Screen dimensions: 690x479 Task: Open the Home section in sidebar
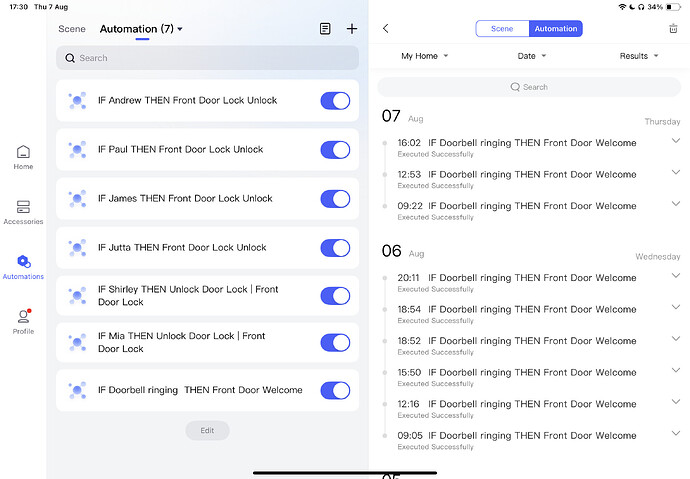pos(23,156)
